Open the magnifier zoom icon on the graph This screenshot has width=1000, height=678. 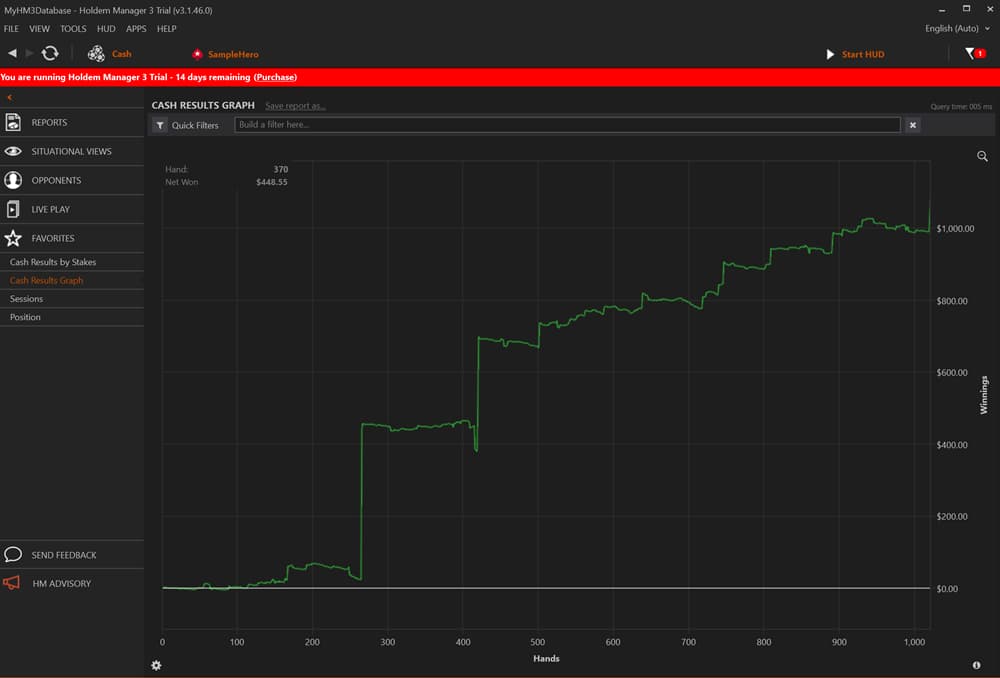coord(982,156)
